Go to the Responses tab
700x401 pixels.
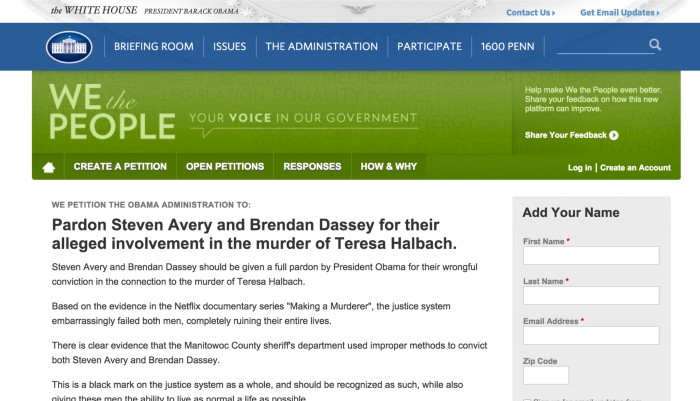pyautogui.click(x=312, y=167)
